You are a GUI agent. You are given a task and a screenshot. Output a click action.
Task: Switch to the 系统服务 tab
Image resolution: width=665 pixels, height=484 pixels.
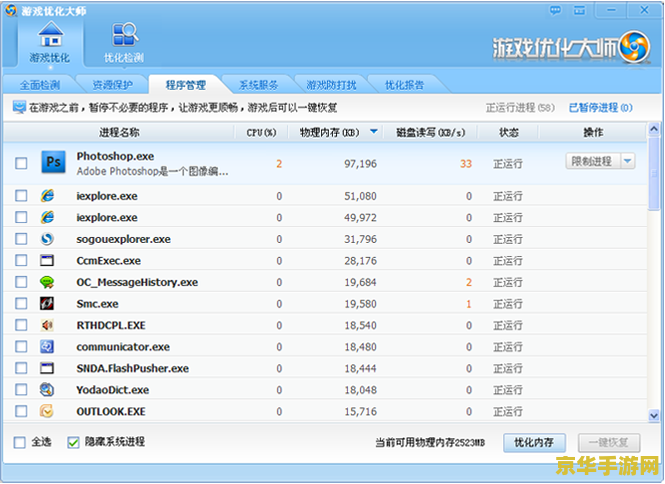click(258, 85)
